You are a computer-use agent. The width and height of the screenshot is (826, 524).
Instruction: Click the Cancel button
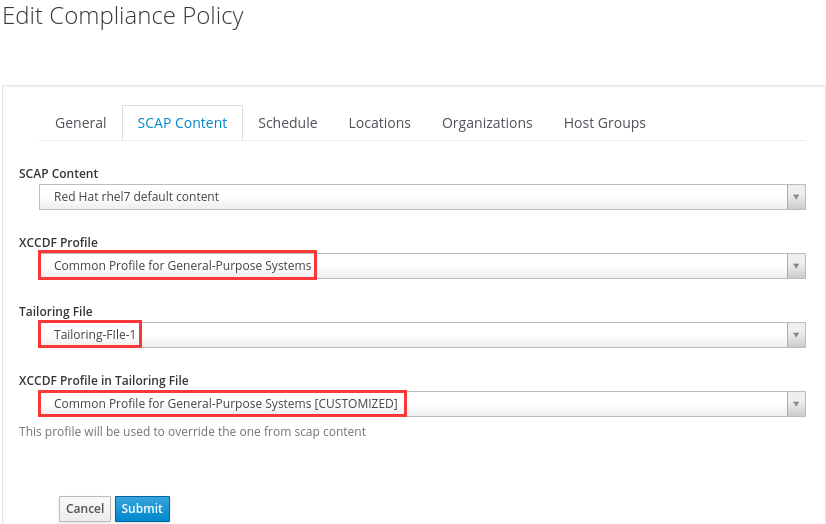click(85, 508)
